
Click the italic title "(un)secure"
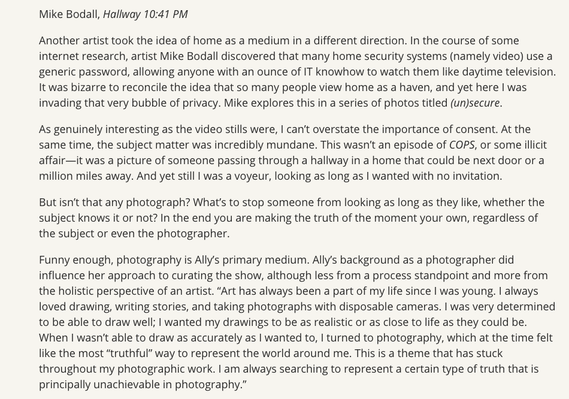pos(475,103)
